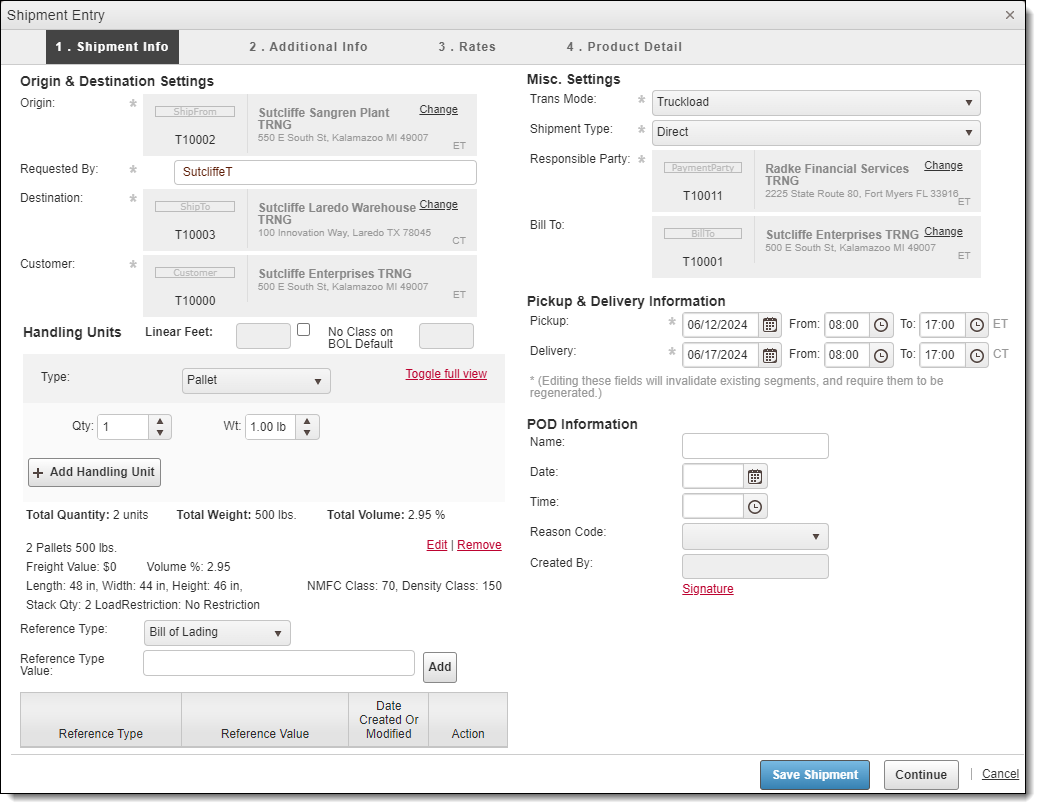Image resolution: width=1041 pixels, height=809 pixels.
Task: Click the Pickup To time clock icon
Action: [976, 324]
